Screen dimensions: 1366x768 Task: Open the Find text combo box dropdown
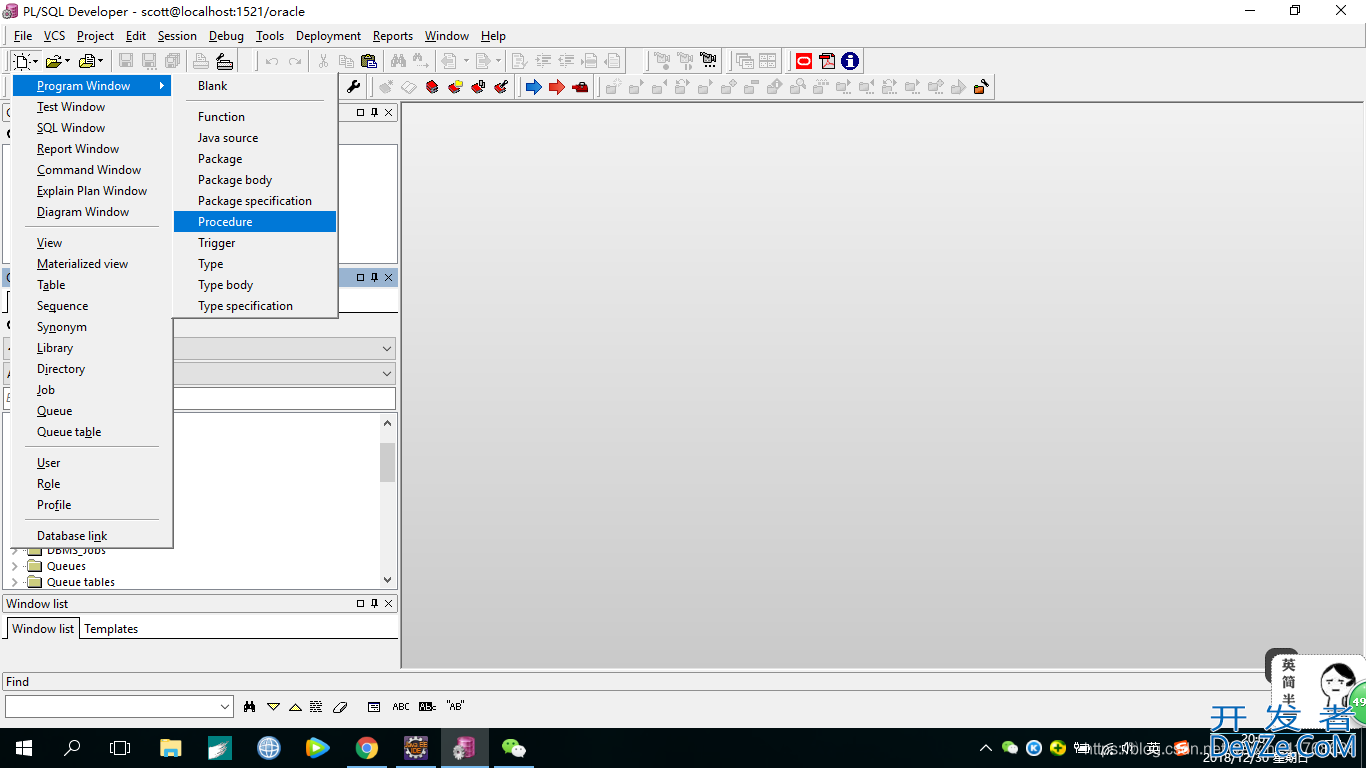(225, 707)
